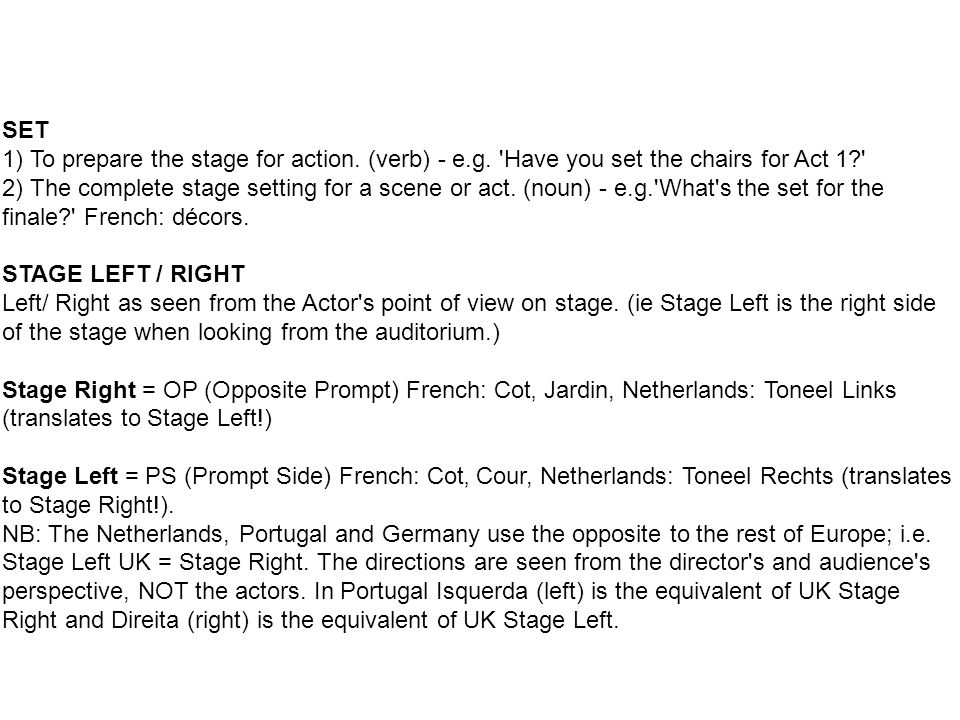Click the text OP (Opposite Prompt)

coord(281,390)
